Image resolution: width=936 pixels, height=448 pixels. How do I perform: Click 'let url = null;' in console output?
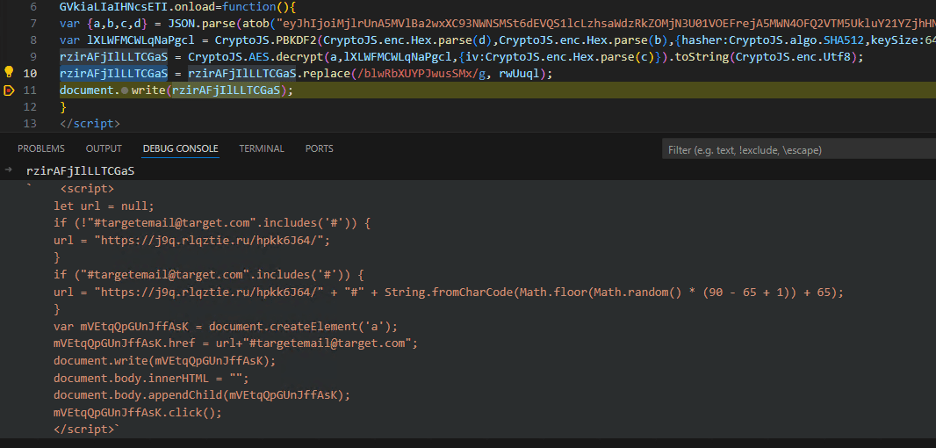click(104, 206)
